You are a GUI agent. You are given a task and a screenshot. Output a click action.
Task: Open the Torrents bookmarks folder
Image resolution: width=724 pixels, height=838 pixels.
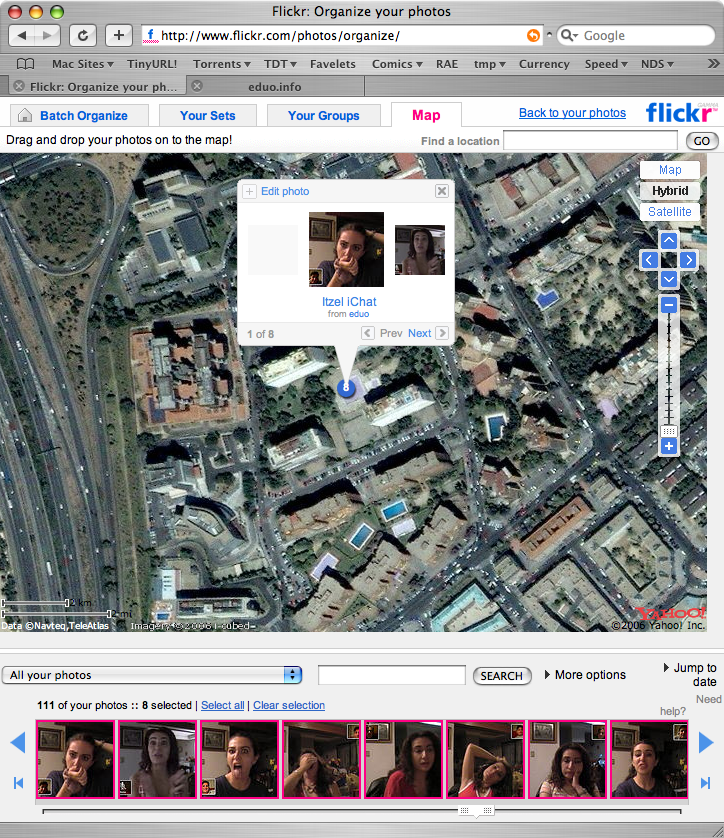(x=222, y=64)
